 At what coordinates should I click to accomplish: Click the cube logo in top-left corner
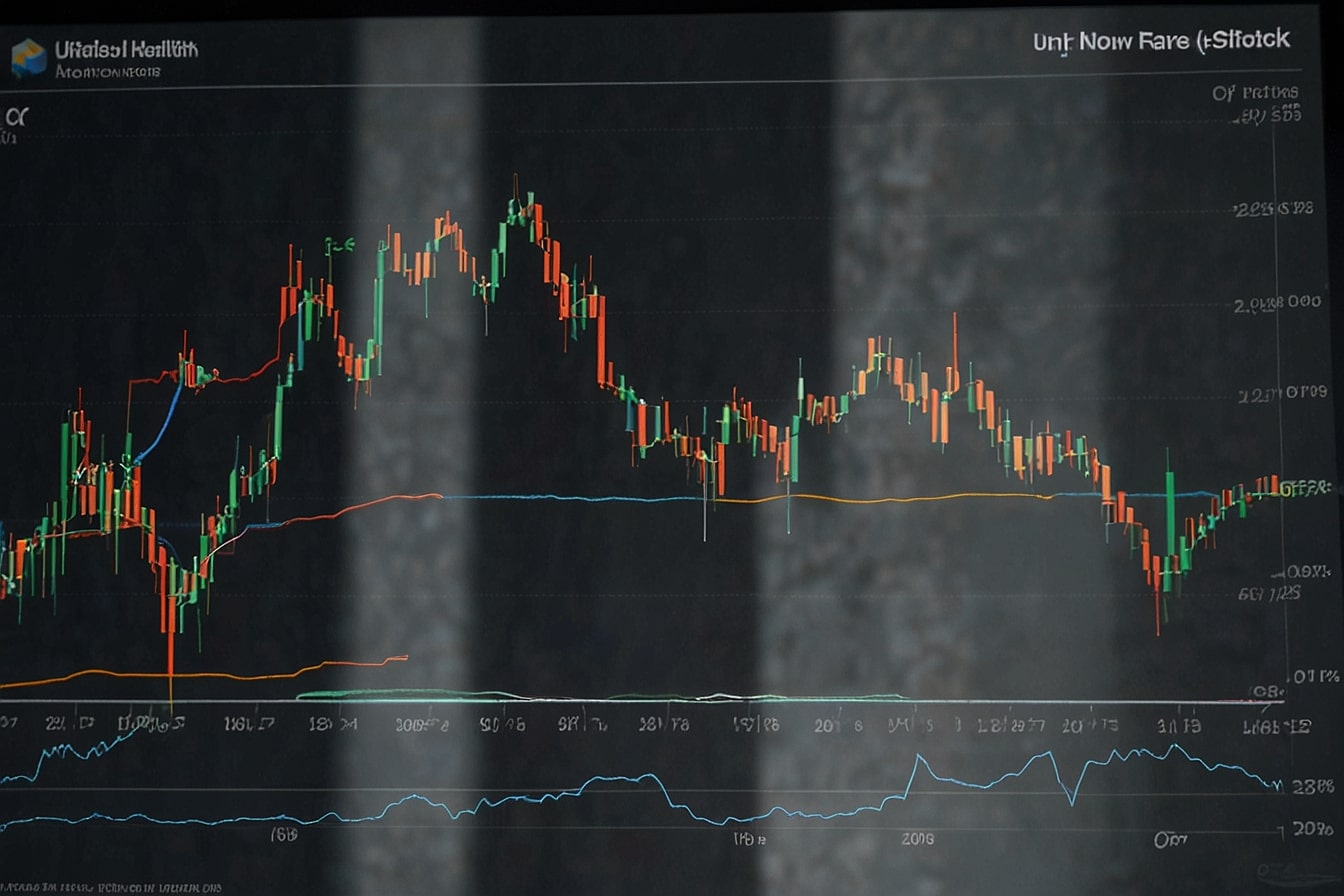pyautogui.click(x=28, y=57)
